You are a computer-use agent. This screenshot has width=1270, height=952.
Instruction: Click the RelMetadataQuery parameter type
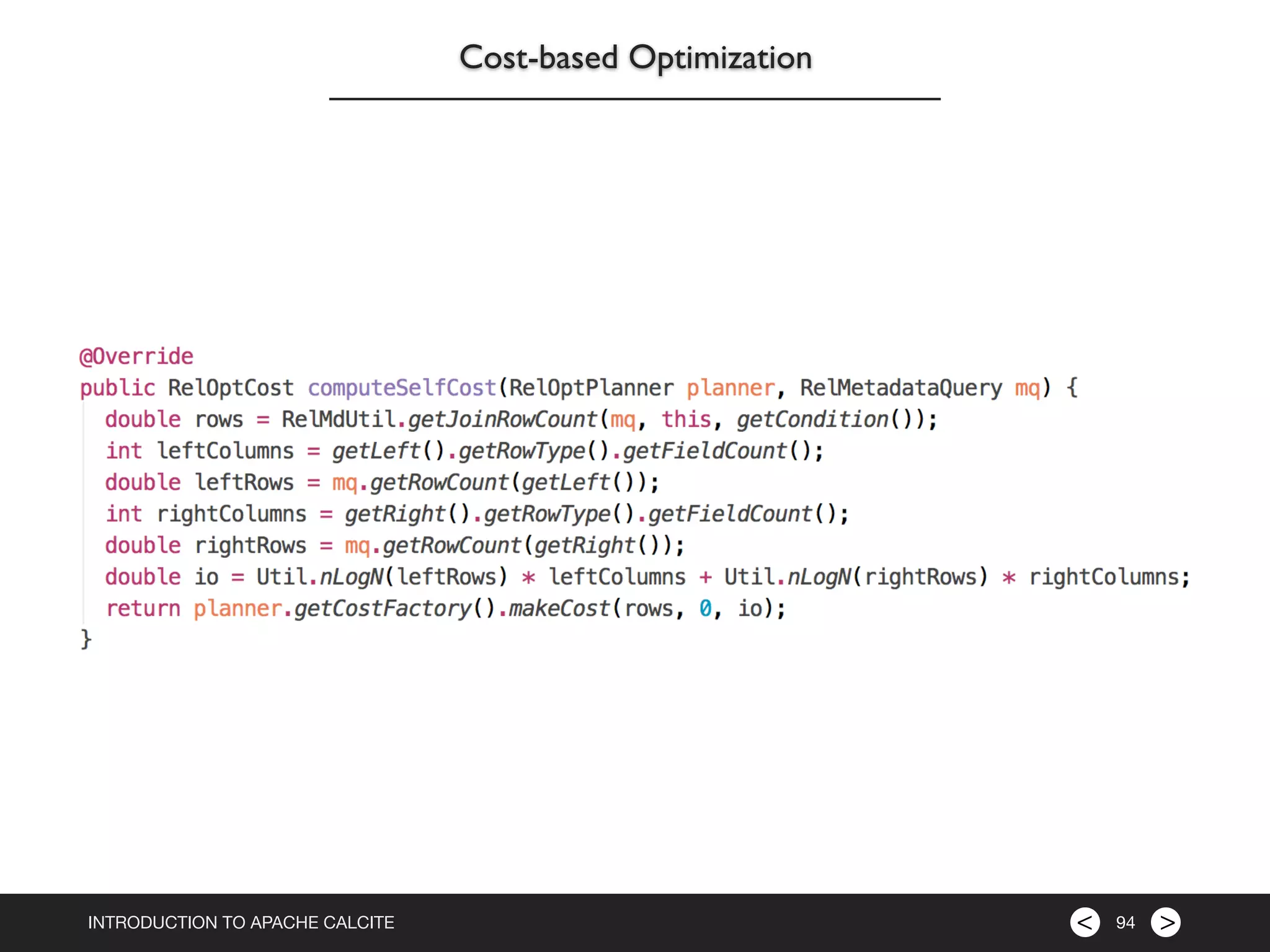coord(900,388)
